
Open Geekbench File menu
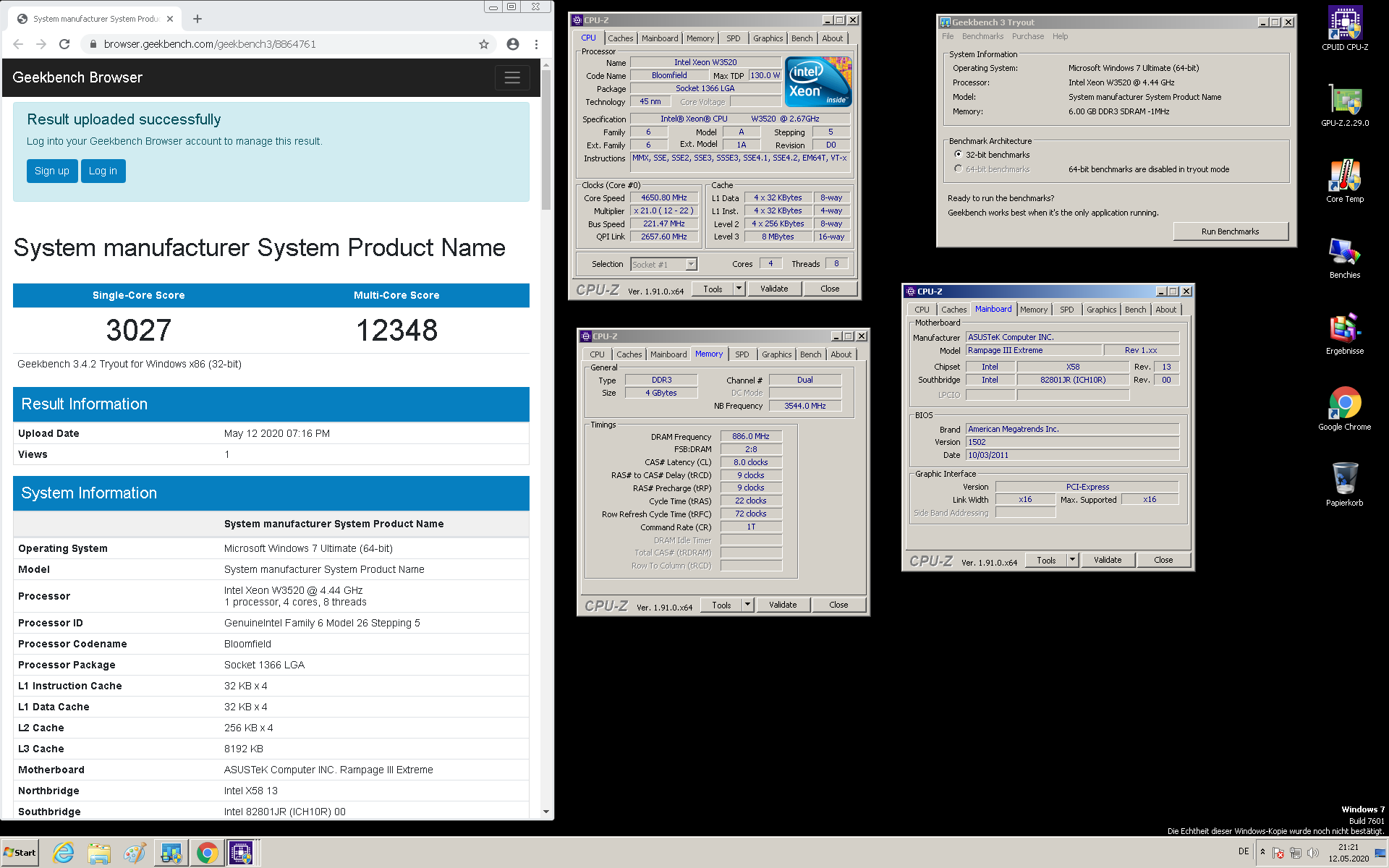pyautogui.click(x=948, y=36)
